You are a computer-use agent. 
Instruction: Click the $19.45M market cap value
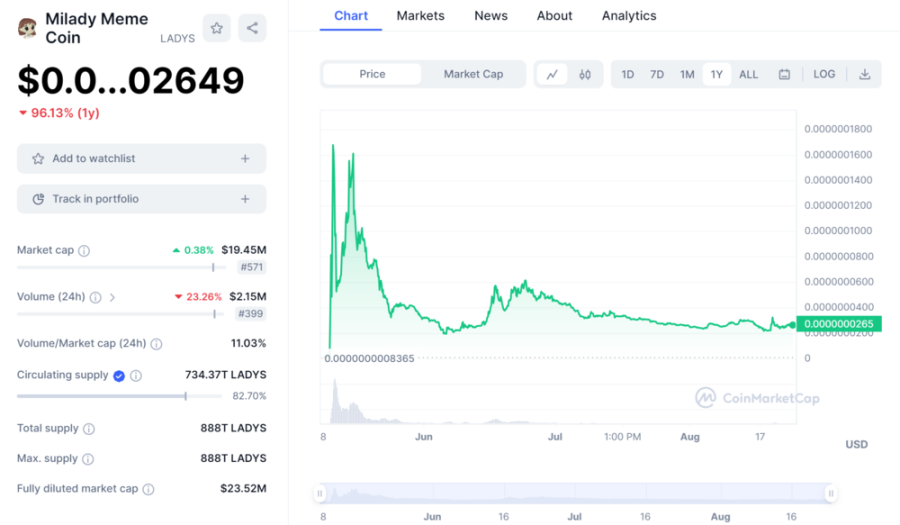pos(244,250)
